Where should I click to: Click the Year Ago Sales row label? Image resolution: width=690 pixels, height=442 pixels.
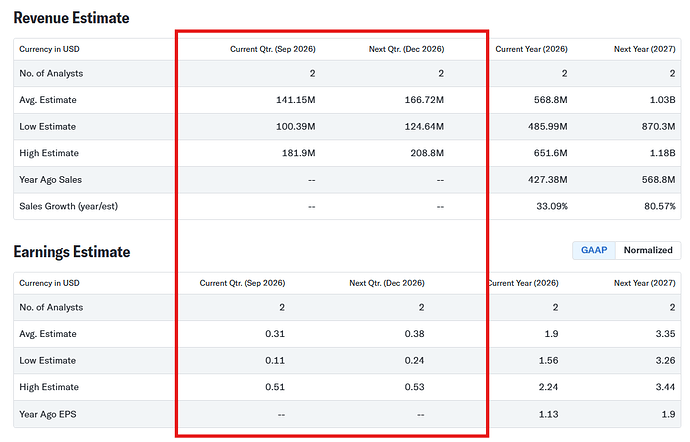click(51, 180)
